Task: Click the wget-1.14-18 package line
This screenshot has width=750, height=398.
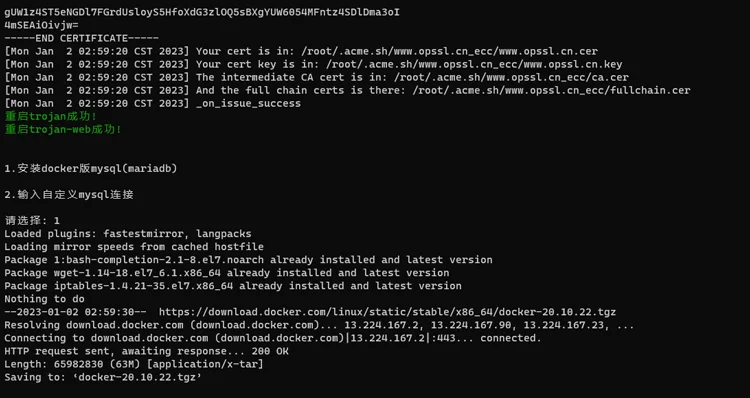Action: click(227, 273)
